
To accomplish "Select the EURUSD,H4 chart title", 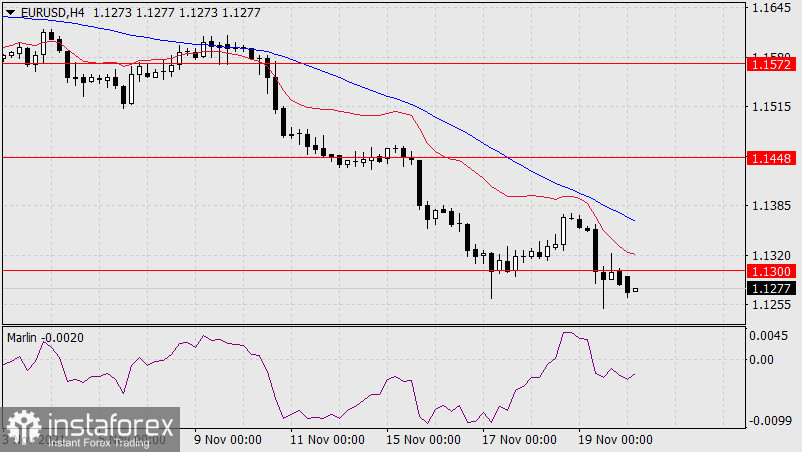I will coord(52,12).
